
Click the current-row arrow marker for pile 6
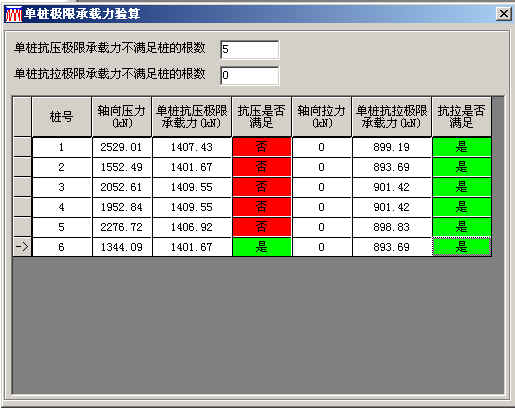click(x=22, y=247)
